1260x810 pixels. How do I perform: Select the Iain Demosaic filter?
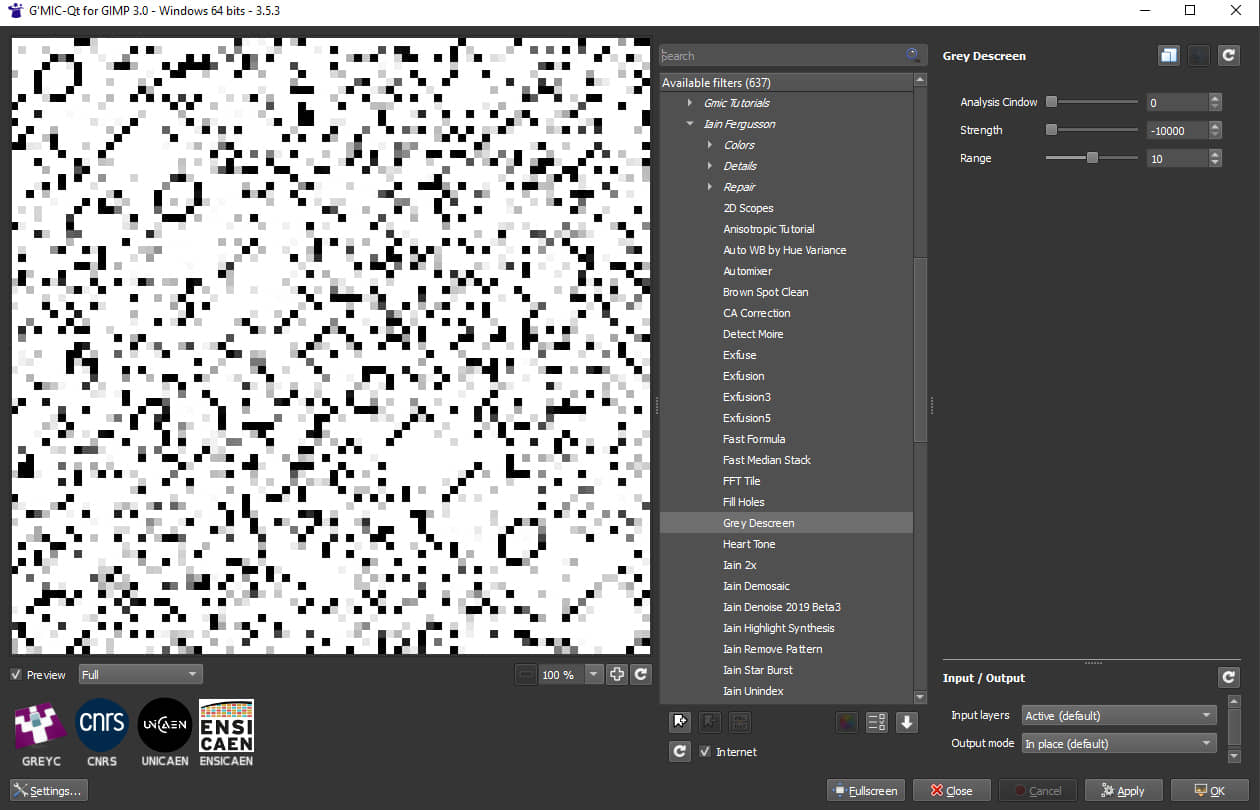(756, 586)
